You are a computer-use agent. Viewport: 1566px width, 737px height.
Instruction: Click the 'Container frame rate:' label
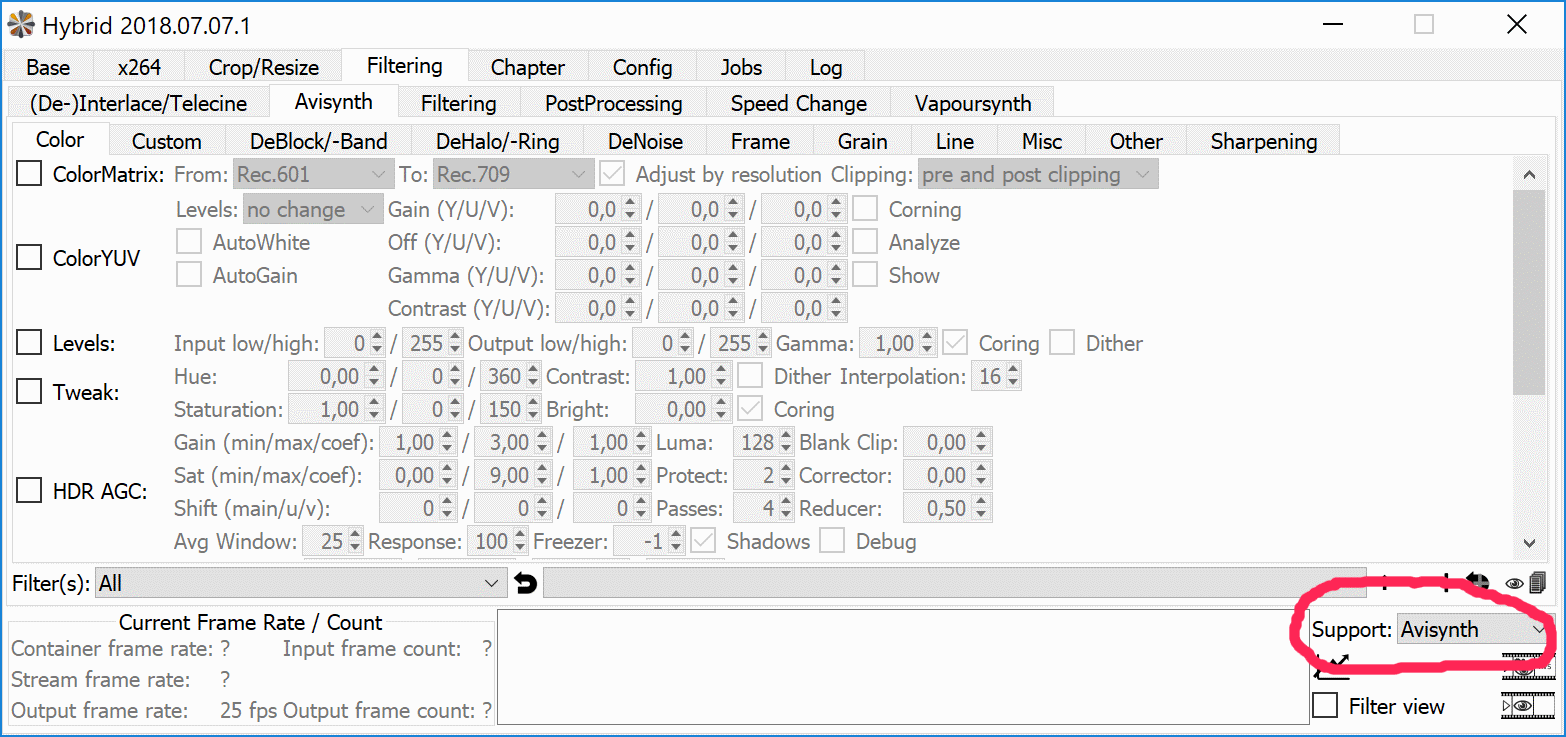112,649
